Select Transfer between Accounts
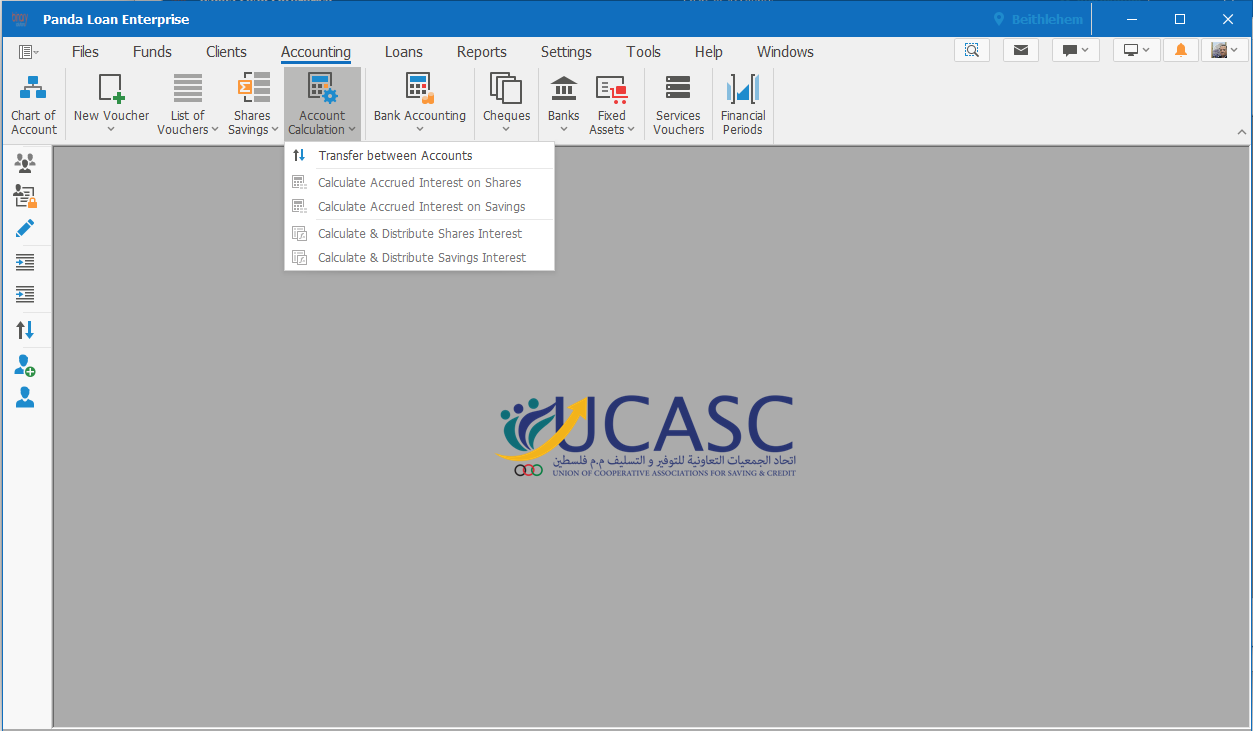This screenshot has height=731, width=1253. (x=419, y=155)
